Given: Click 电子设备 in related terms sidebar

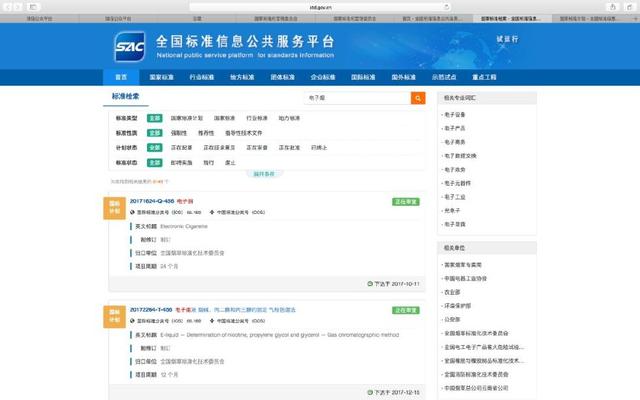Looking at the screenshot, I should (x=455, y=115).
